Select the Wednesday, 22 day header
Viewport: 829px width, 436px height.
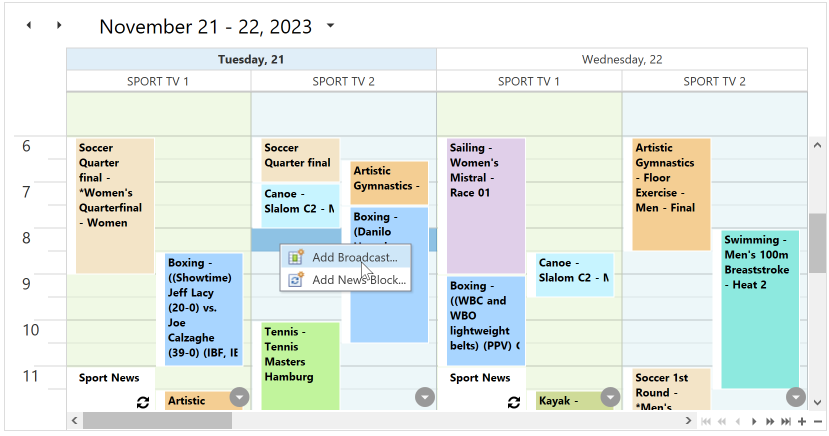pyautogui.click(x=622, y=59)
